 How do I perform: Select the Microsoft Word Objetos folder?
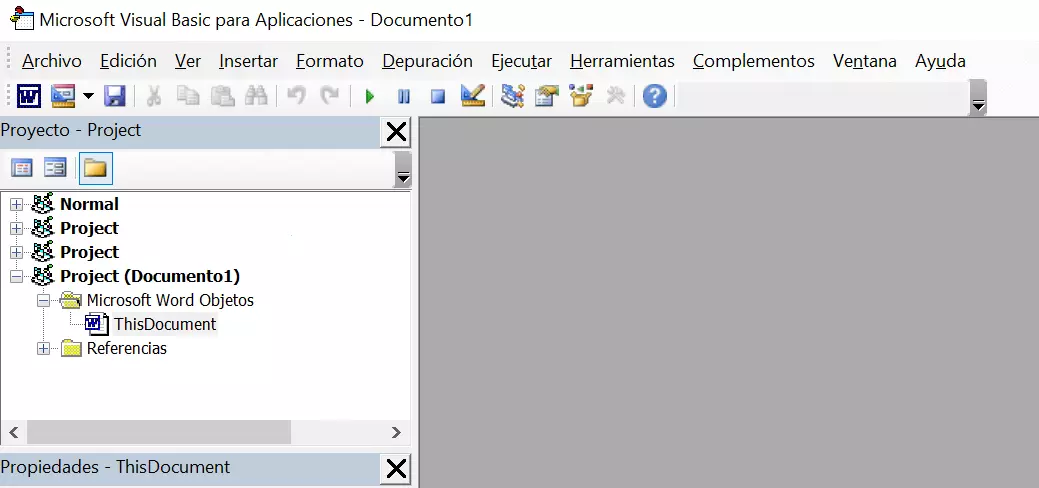(x=170, y=300)
